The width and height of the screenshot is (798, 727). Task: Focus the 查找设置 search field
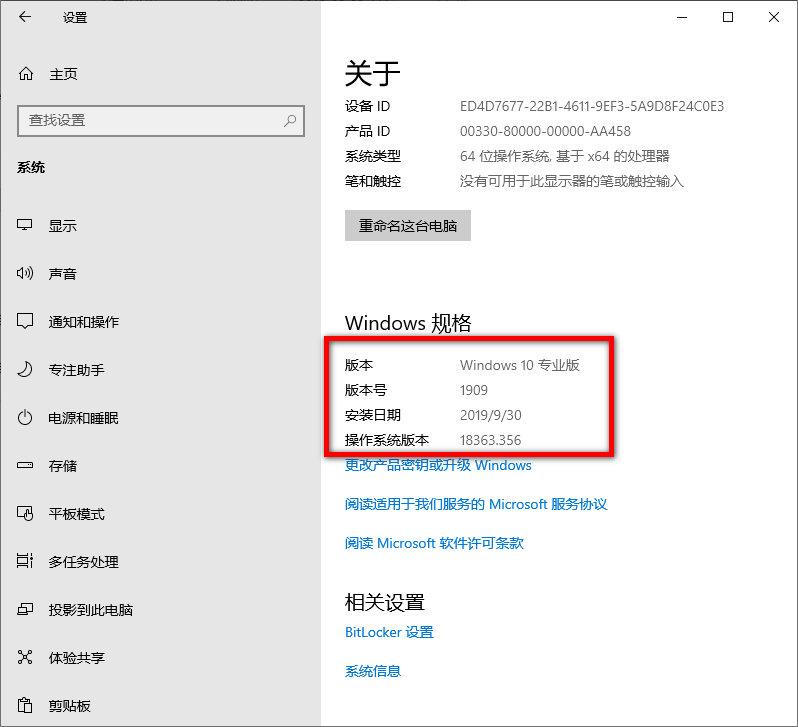click(161, 121)
